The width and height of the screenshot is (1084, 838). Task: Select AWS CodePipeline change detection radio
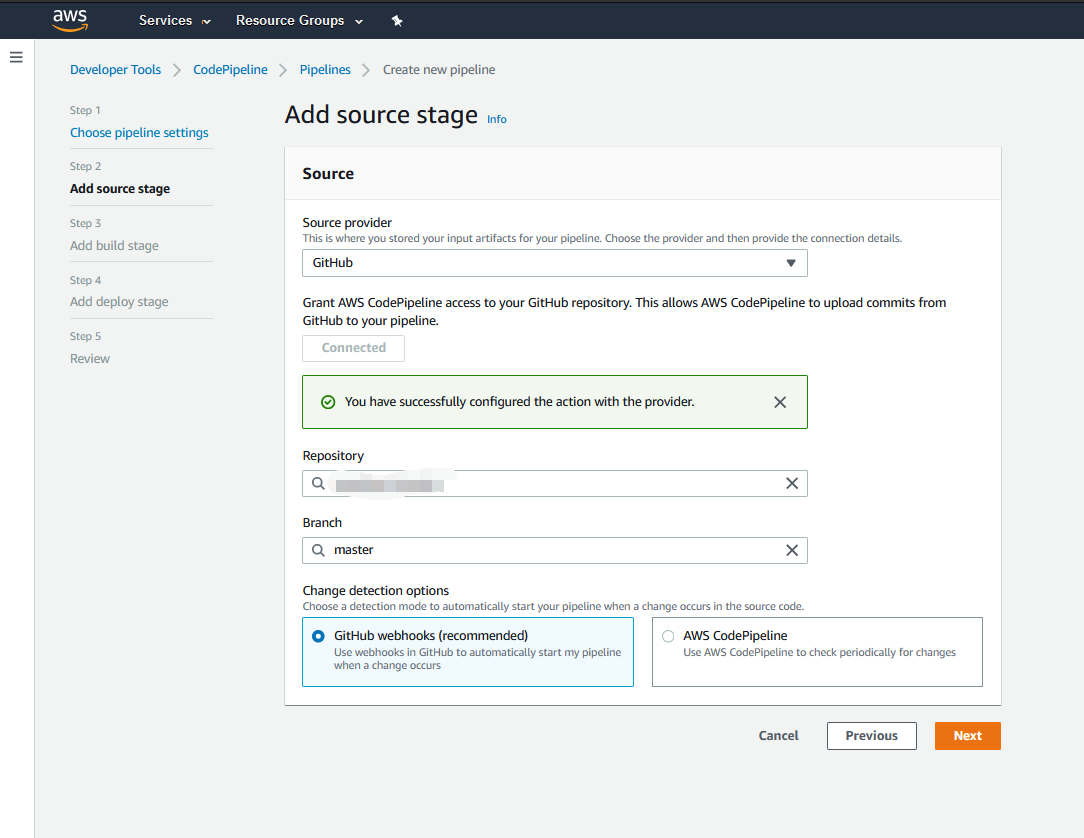(x=668, y=636)
